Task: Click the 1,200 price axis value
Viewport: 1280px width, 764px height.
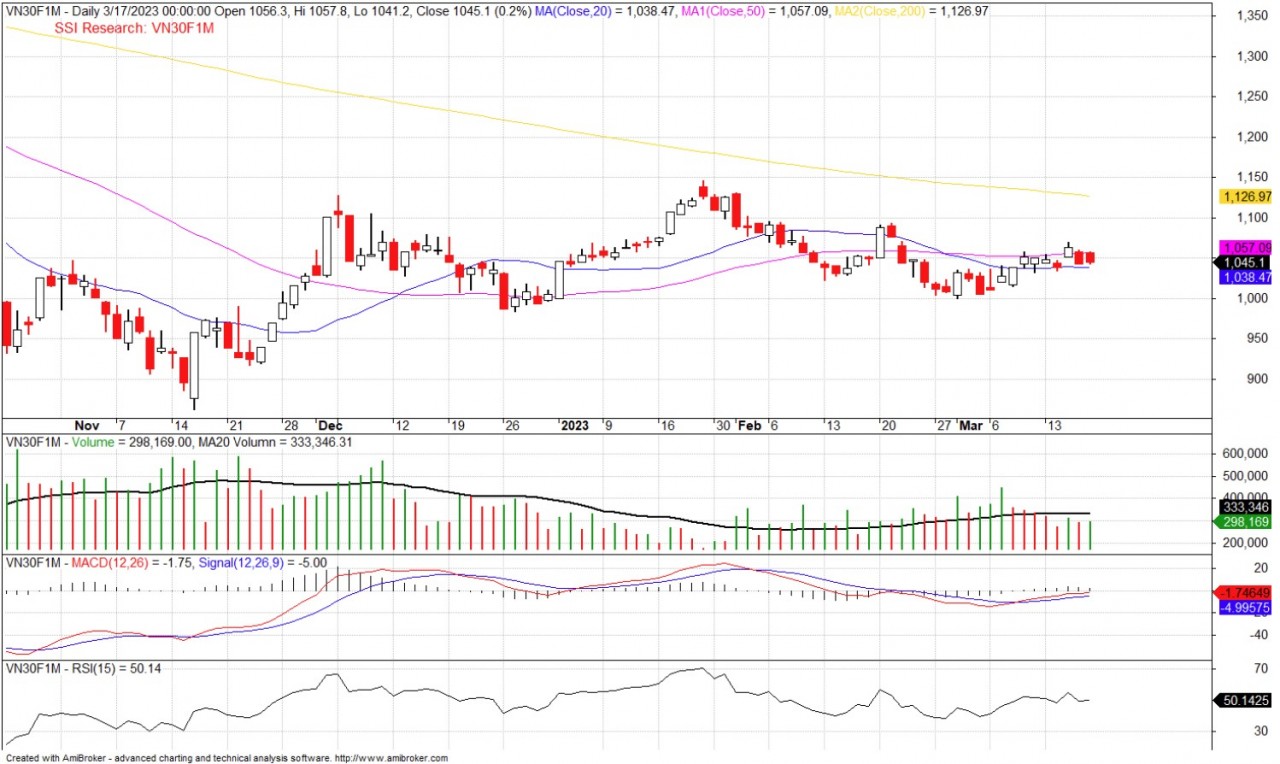Action: [x=1251, y=137]
